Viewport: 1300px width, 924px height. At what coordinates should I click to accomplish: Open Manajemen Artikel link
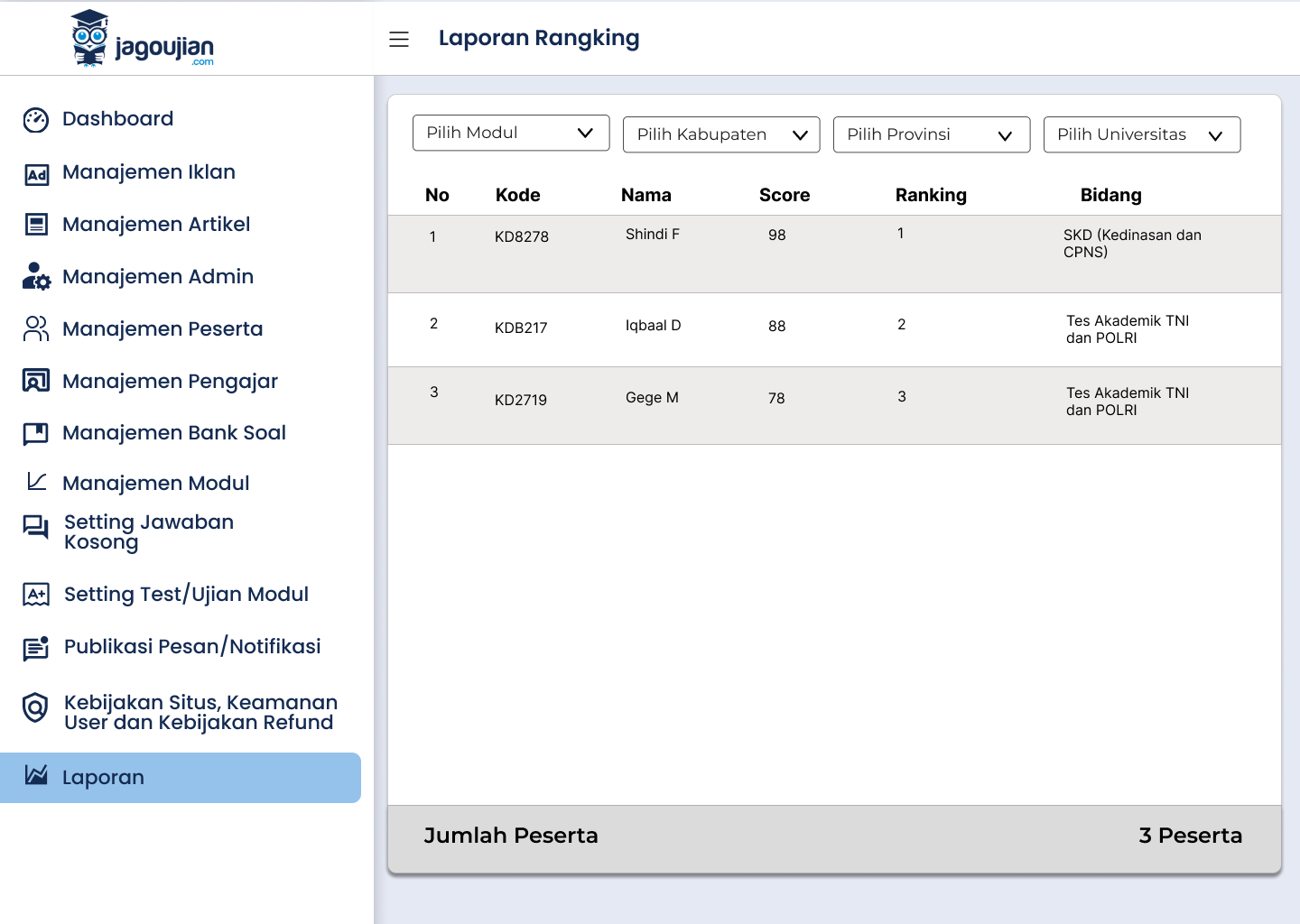tap(156, 225)
